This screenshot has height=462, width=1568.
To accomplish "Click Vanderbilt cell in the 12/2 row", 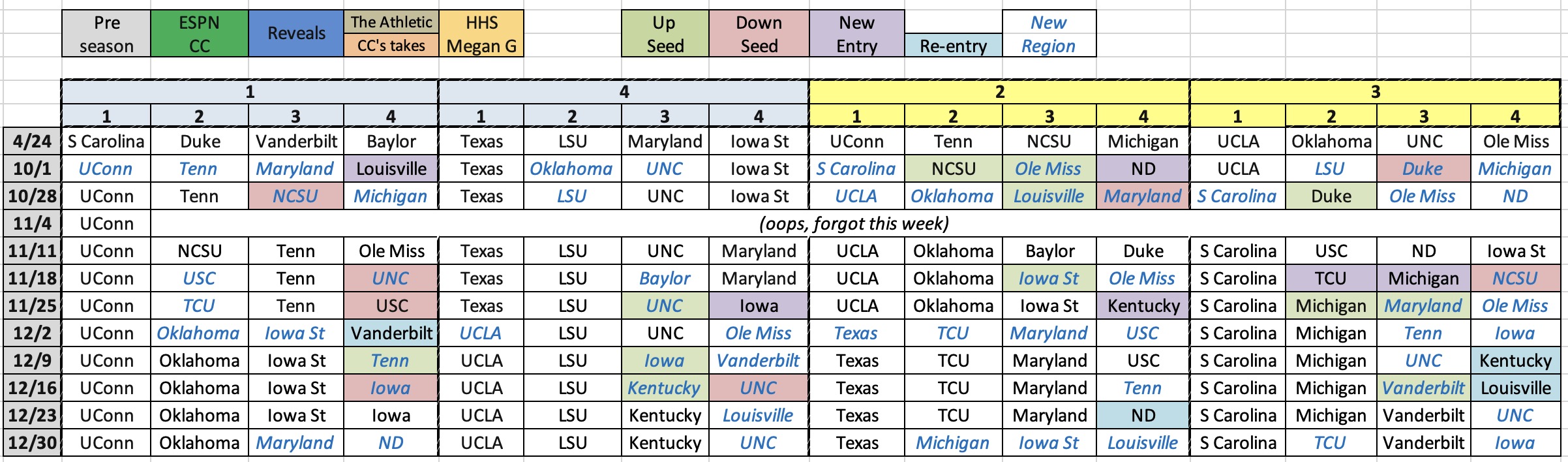I will pyautogui.click(x=391, y=333).
